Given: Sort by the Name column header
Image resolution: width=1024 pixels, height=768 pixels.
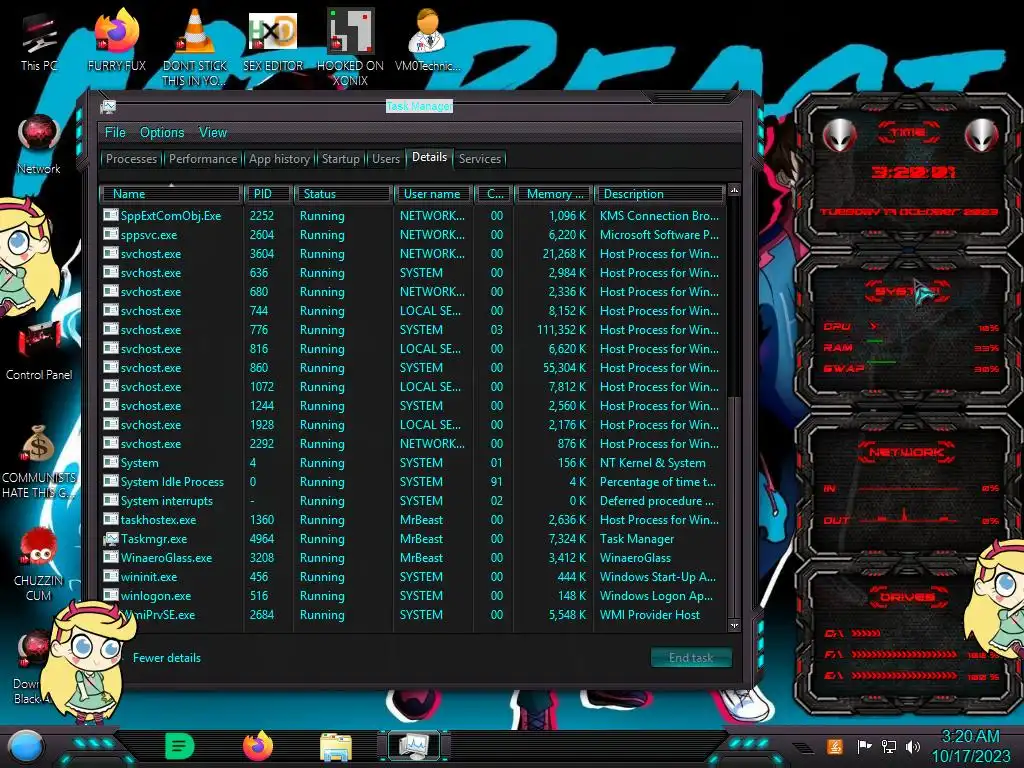Looking at the screenshot, I should tap(171, 194).
